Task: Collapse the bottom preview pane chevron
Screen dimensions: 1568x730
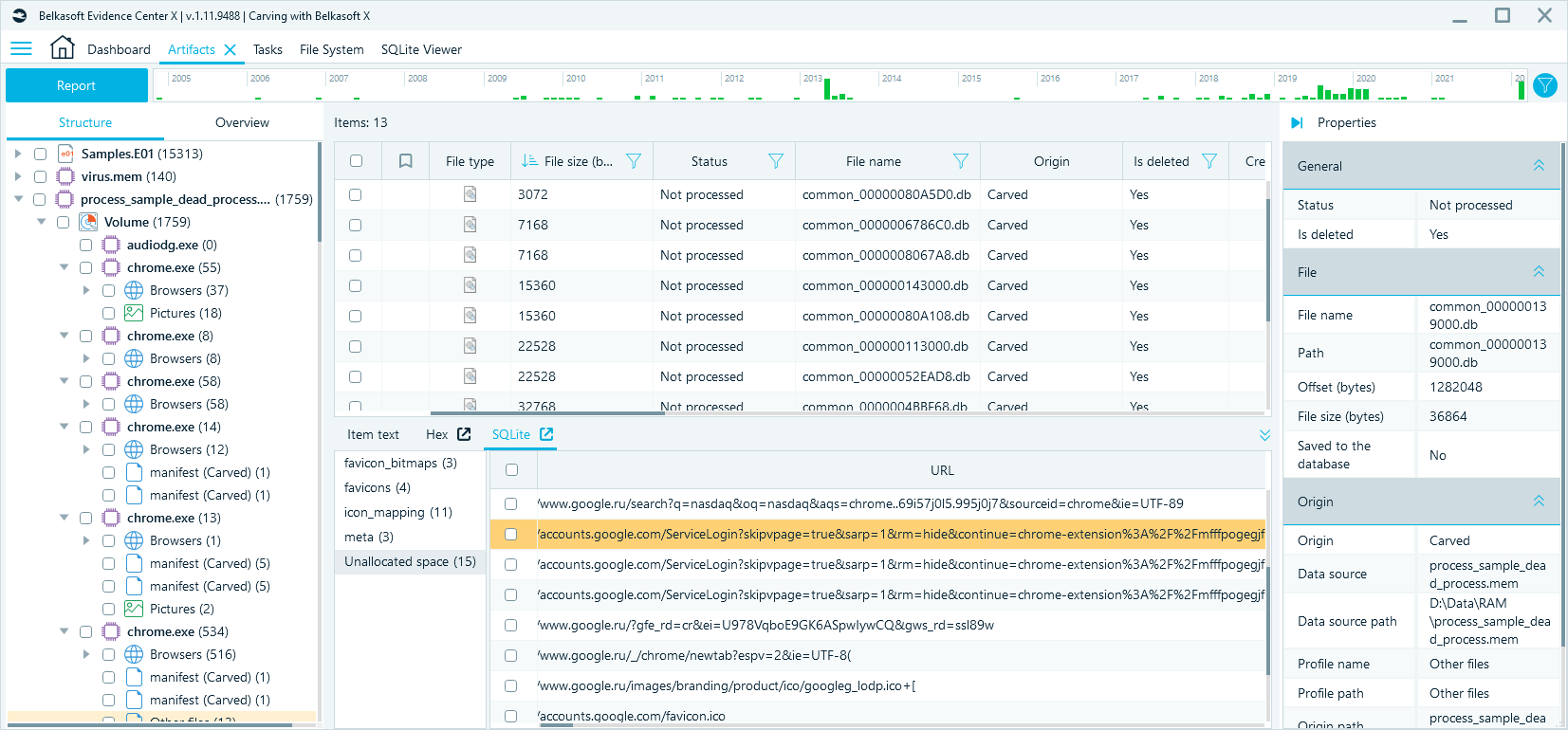Action: (x=1264, y=435)
